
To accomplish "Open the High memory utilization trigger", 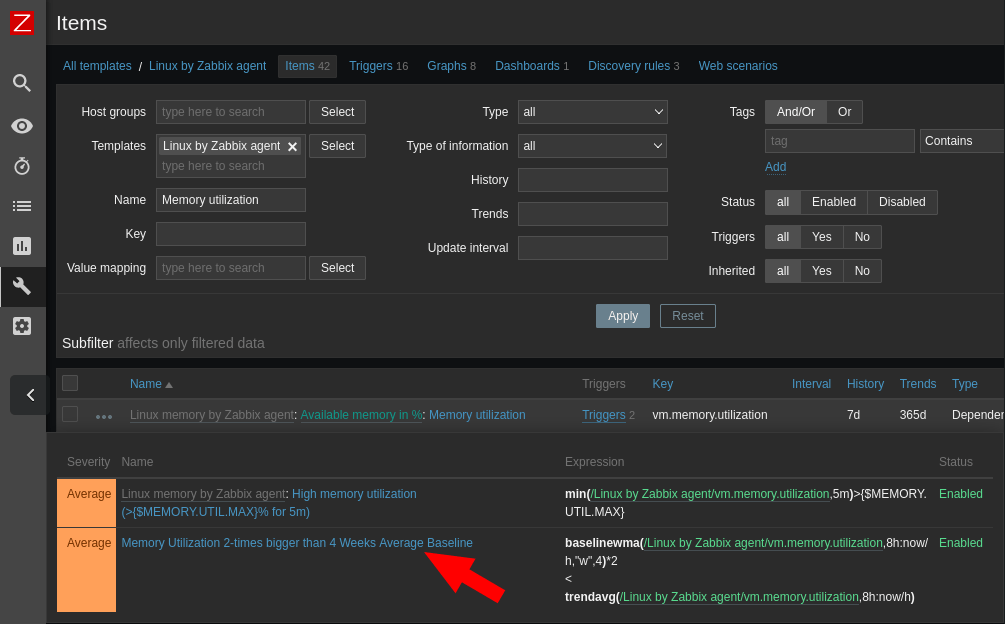I will [352, 493].
